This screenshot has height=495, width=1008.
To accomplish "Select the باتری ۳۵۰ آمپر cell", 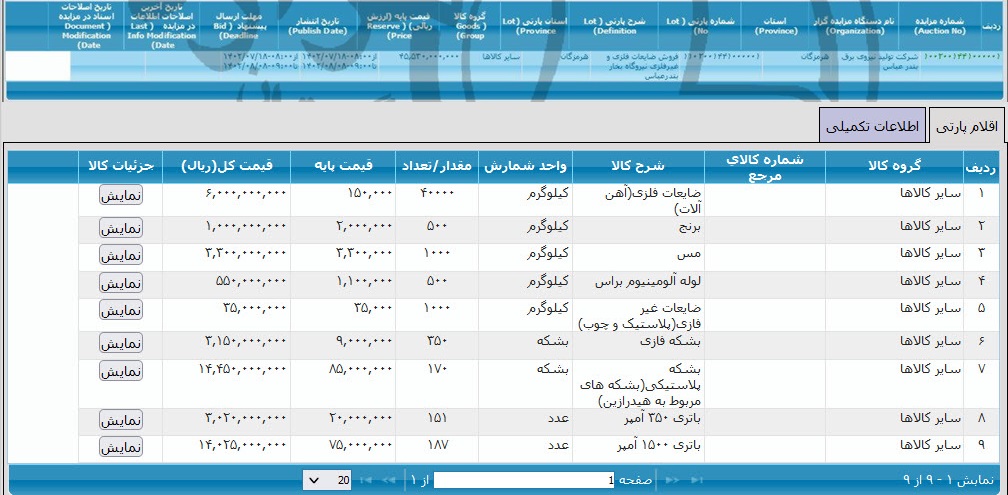I will tap(638, 420).
